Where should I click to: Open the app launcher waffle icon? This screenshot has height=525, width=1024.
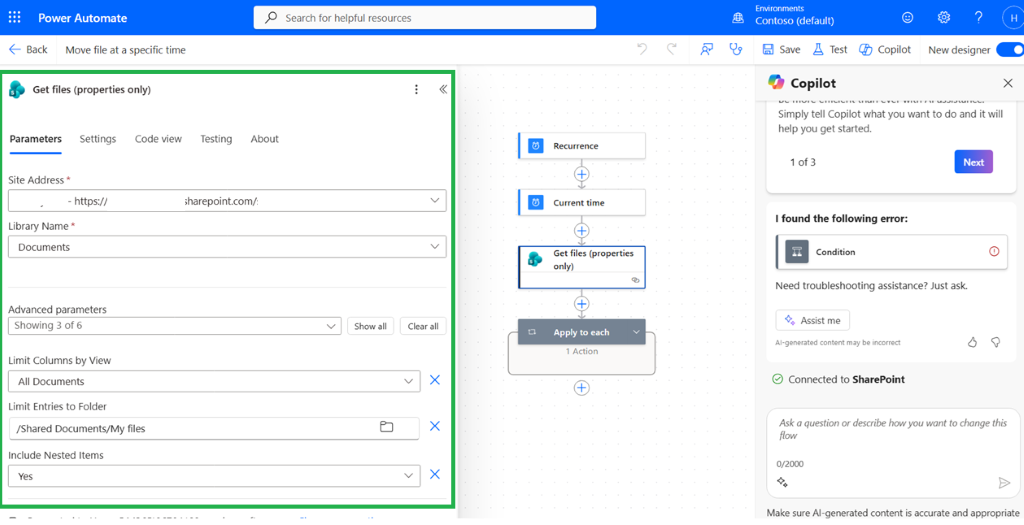(14, 18)
